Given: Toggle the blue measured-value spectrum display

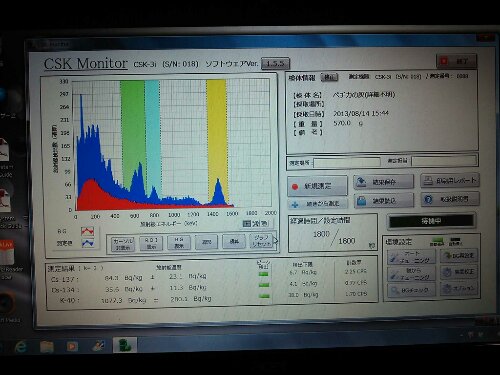Looking at the screenshot, I should tap(88, 243).
